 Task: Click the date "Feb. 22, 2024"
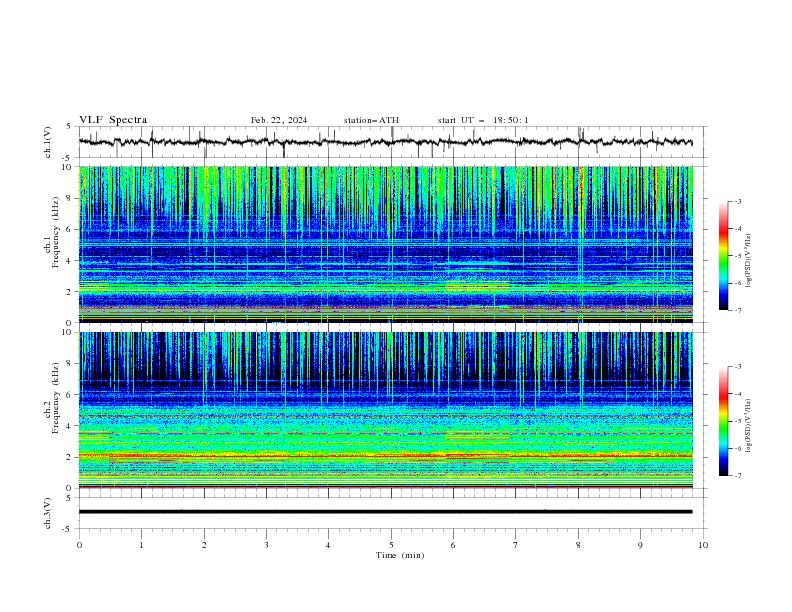tap(279, 120)
